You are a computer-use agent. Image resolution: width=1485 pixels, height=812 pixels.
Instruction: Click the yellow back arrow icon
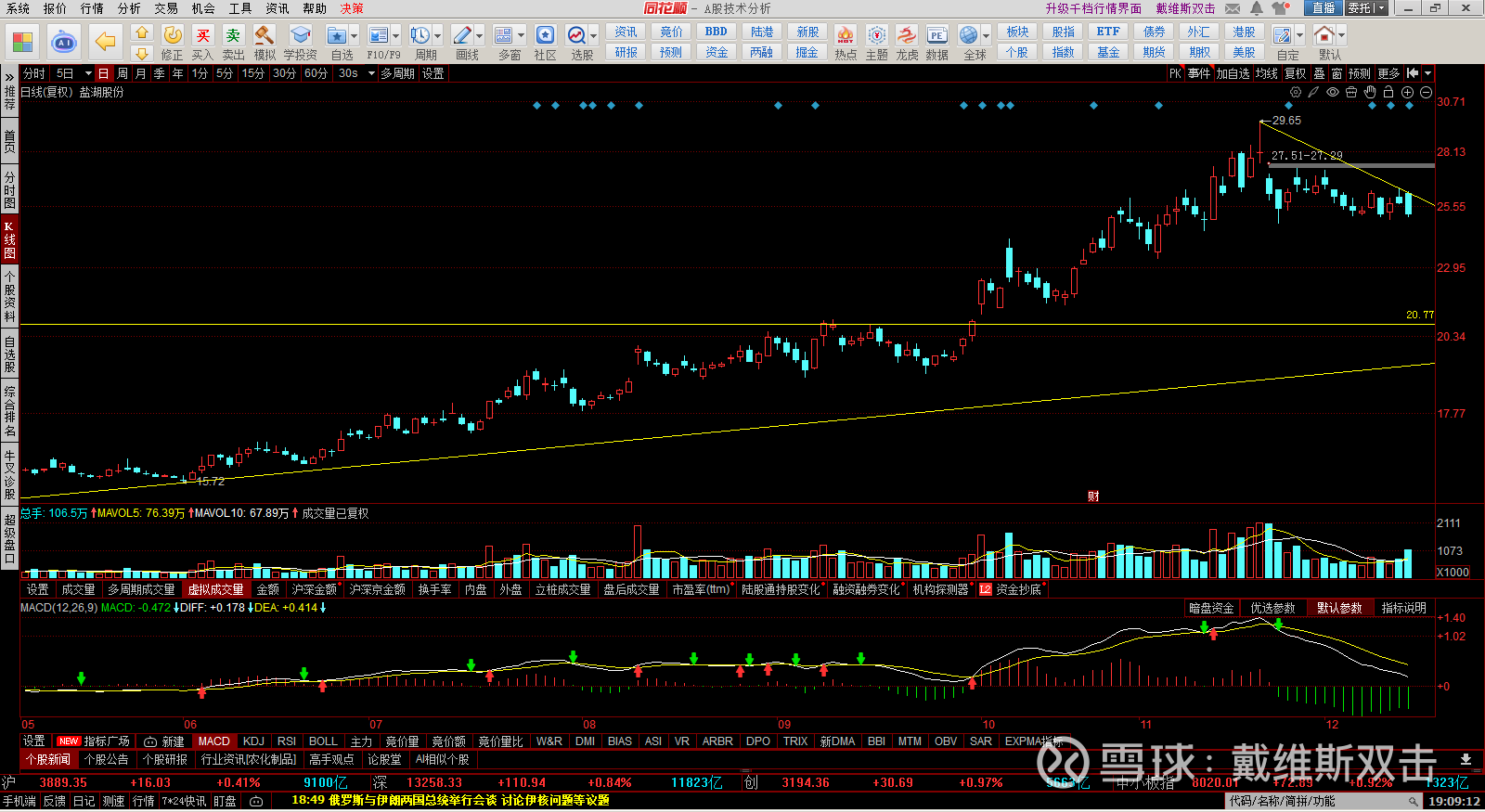coord(106,42)
